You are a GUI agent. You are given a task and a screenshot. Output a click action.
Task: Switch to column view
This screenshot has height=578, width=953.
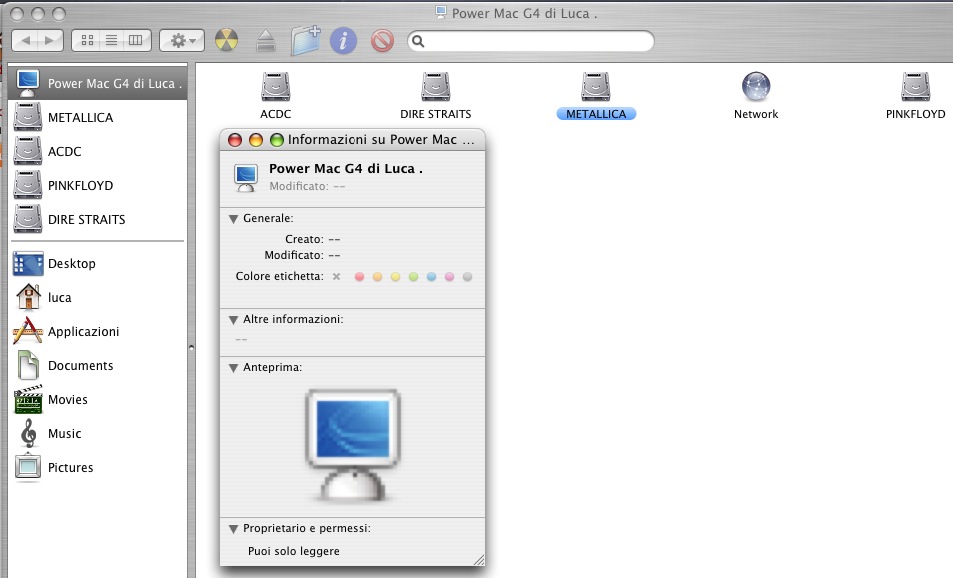[x=136, y=41]
